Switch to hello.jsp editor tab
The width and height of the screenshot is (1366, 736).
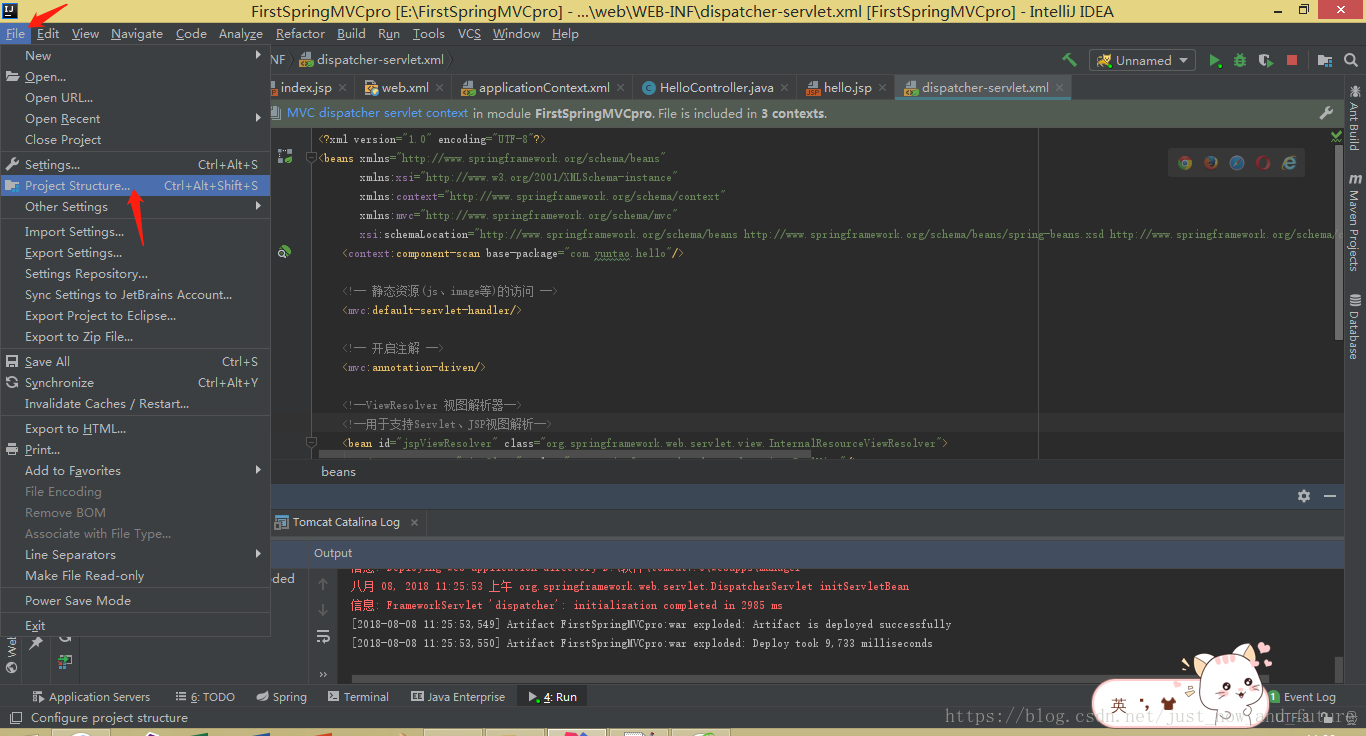(x=847, y=88)
